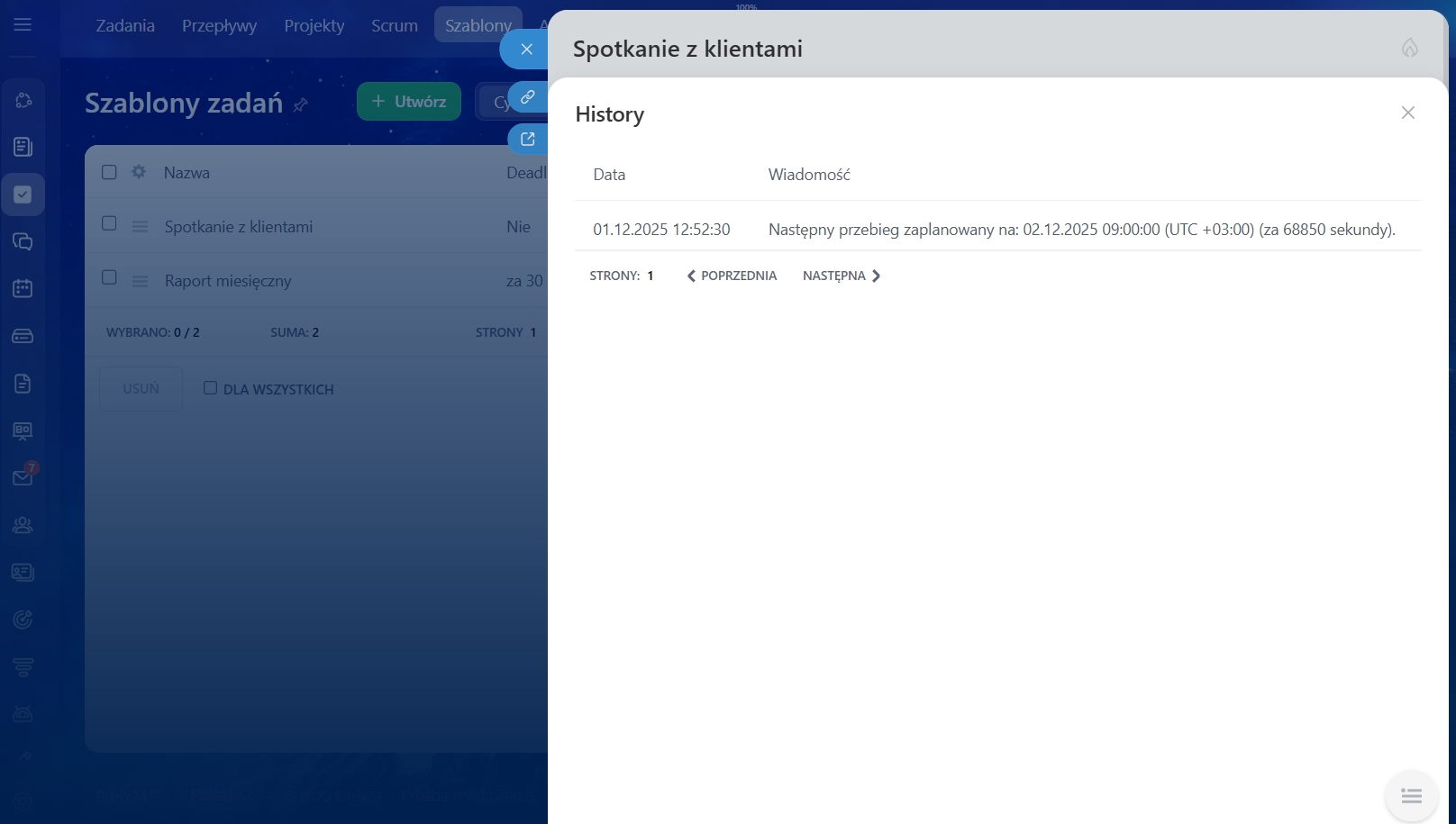Switch to the Projekty tab
The image size is (1456, 824).
pos(314,25)
